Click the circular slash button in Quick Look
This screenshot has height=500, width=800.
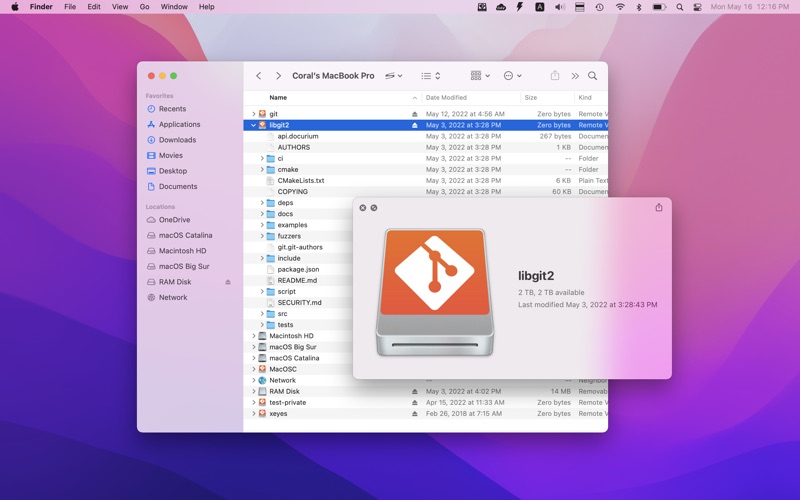374,208
